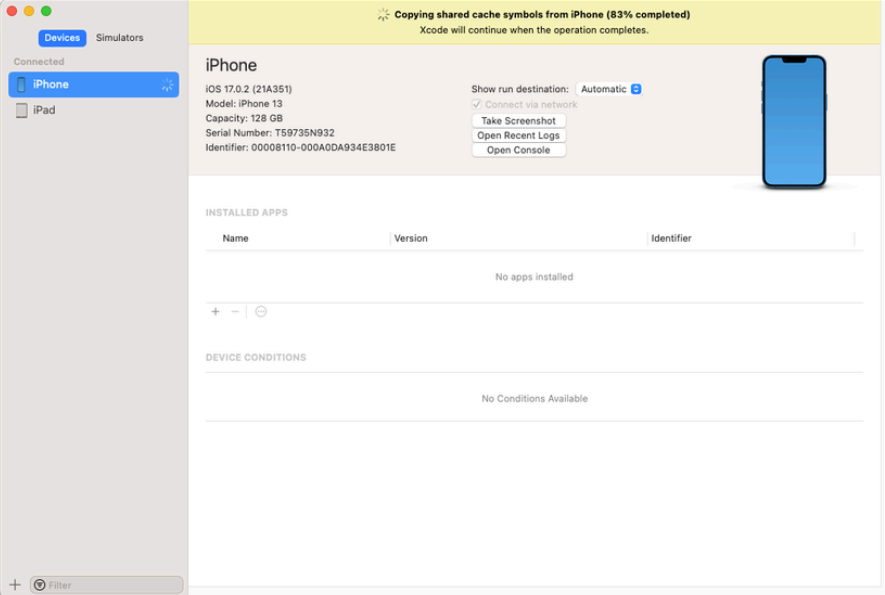885x595 pixels.
Task: Click the No Conditions Available text
Action: click(534, 399)
